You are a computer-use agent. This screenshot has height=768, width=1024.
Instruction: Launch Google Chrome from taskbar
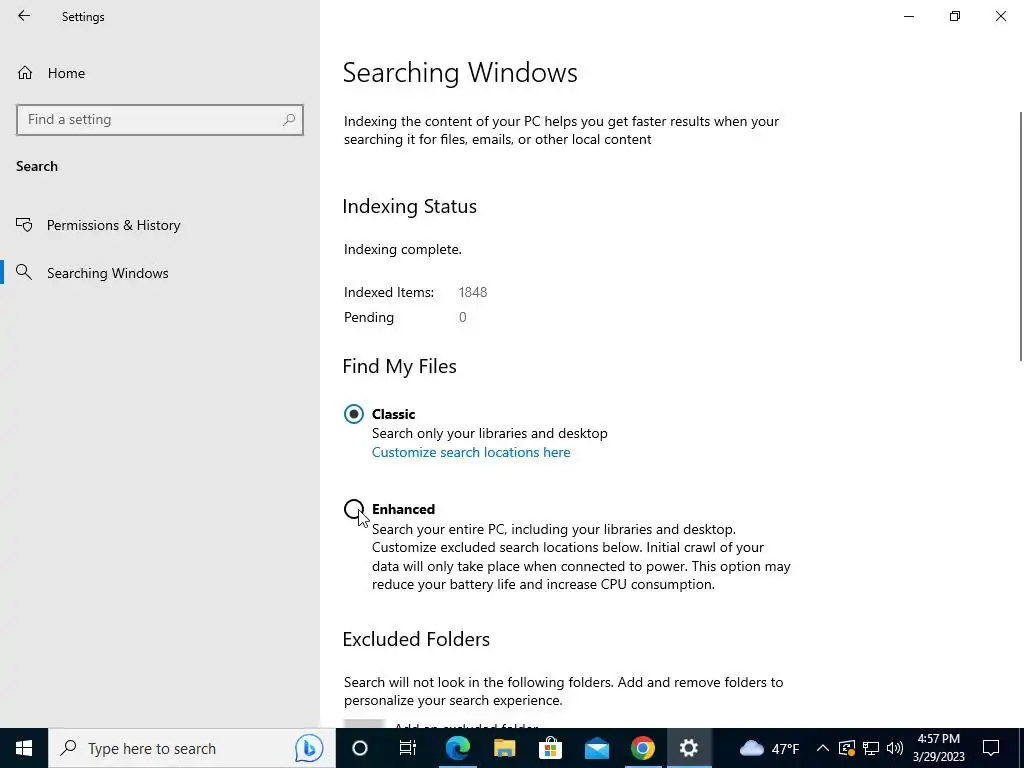643,748
